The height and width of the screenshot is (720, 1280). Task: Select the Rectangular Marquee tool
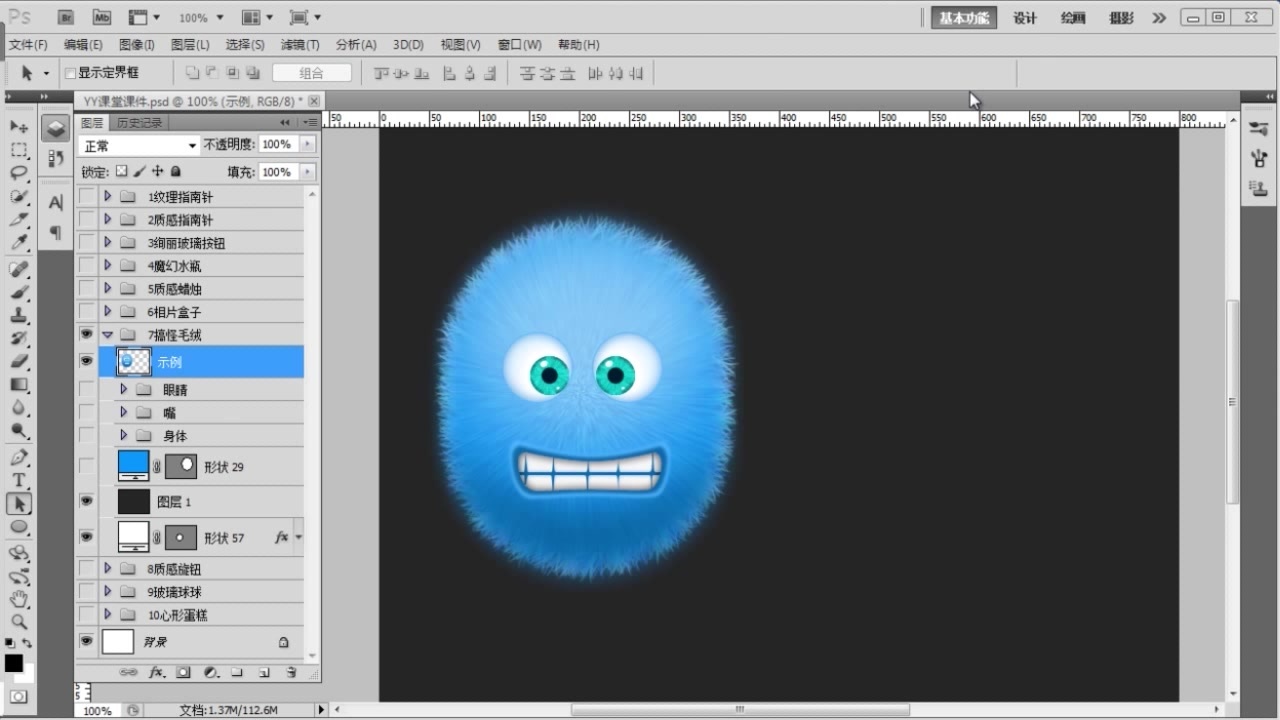tap(19, 150)
